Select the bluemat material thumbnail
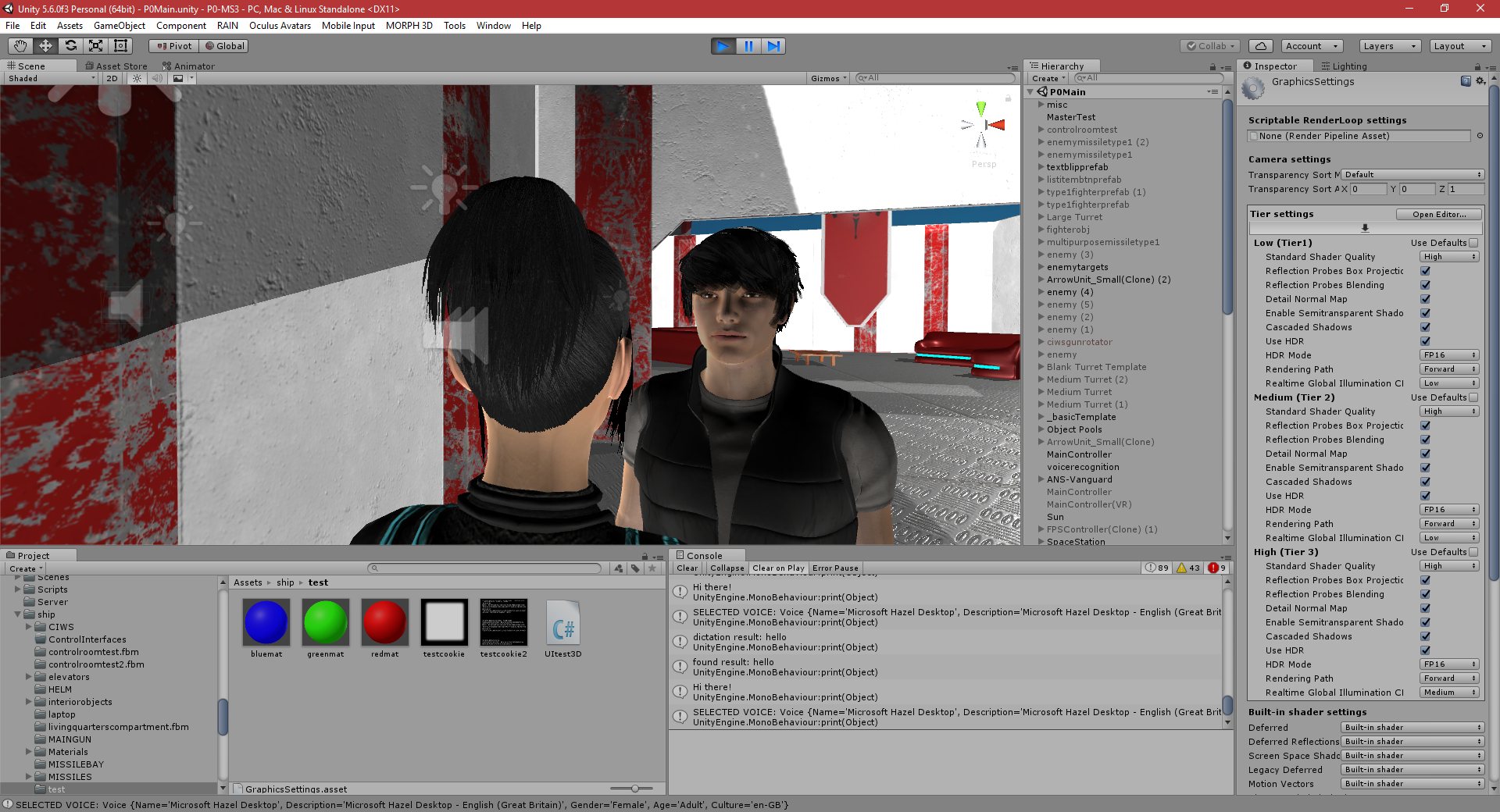Viewport: 1500px width, 812px height. (266, 622)
